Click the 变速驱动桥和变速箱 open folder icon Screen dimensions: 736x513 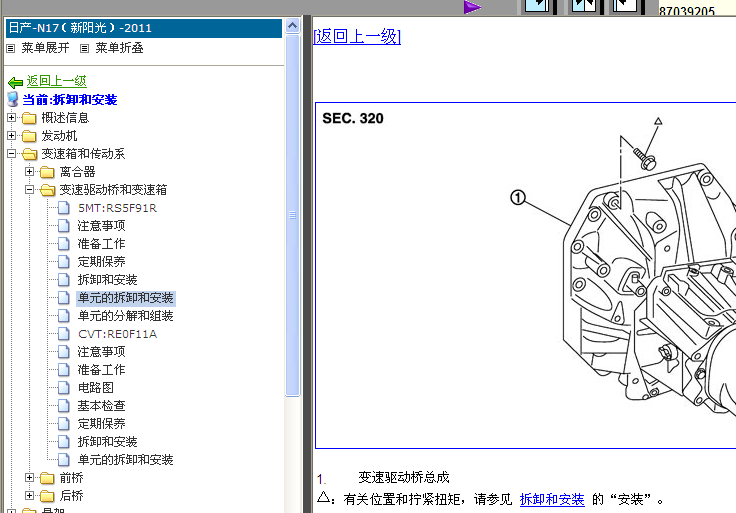(x=47, y=190)
